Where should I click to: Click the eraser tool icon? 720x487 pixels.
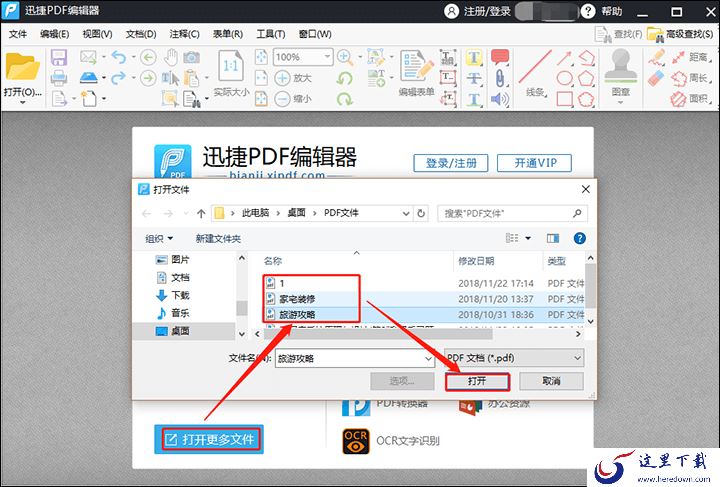click(x=657, y=78)
